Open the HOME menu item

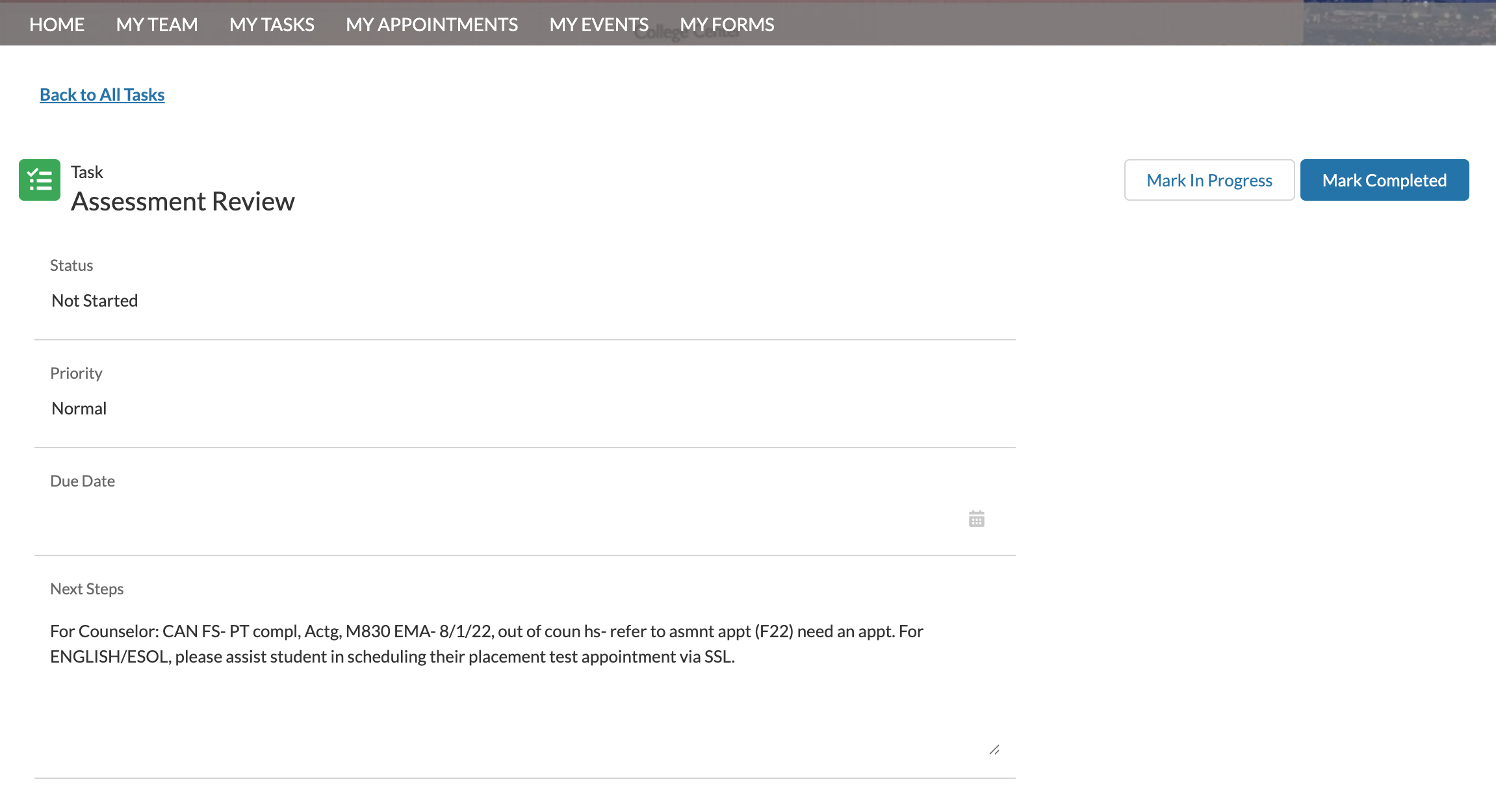tap(57, 25)
